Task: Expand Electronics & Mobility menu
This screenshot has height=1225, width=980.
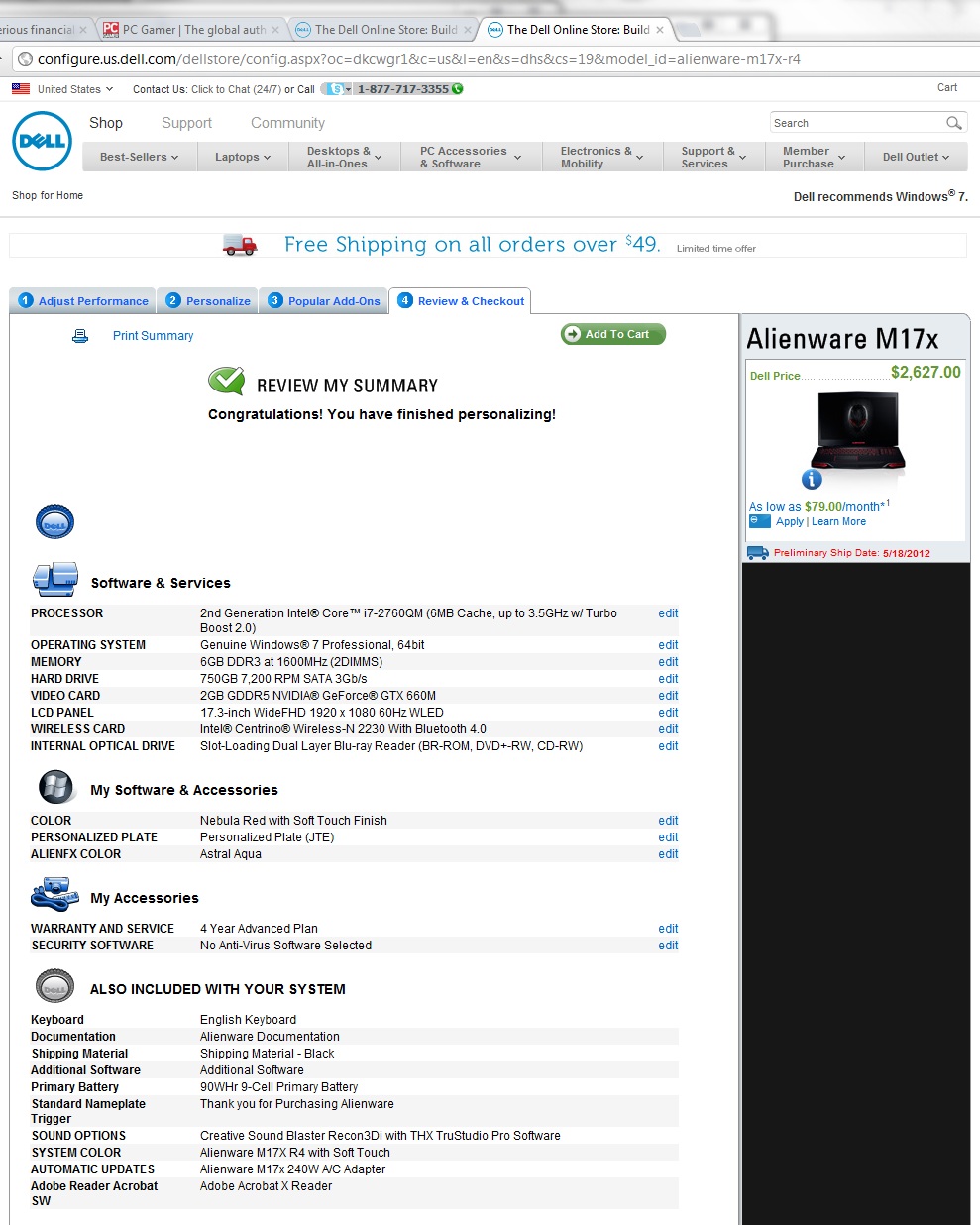Action: pyautogui.click(x=601, y=157)
